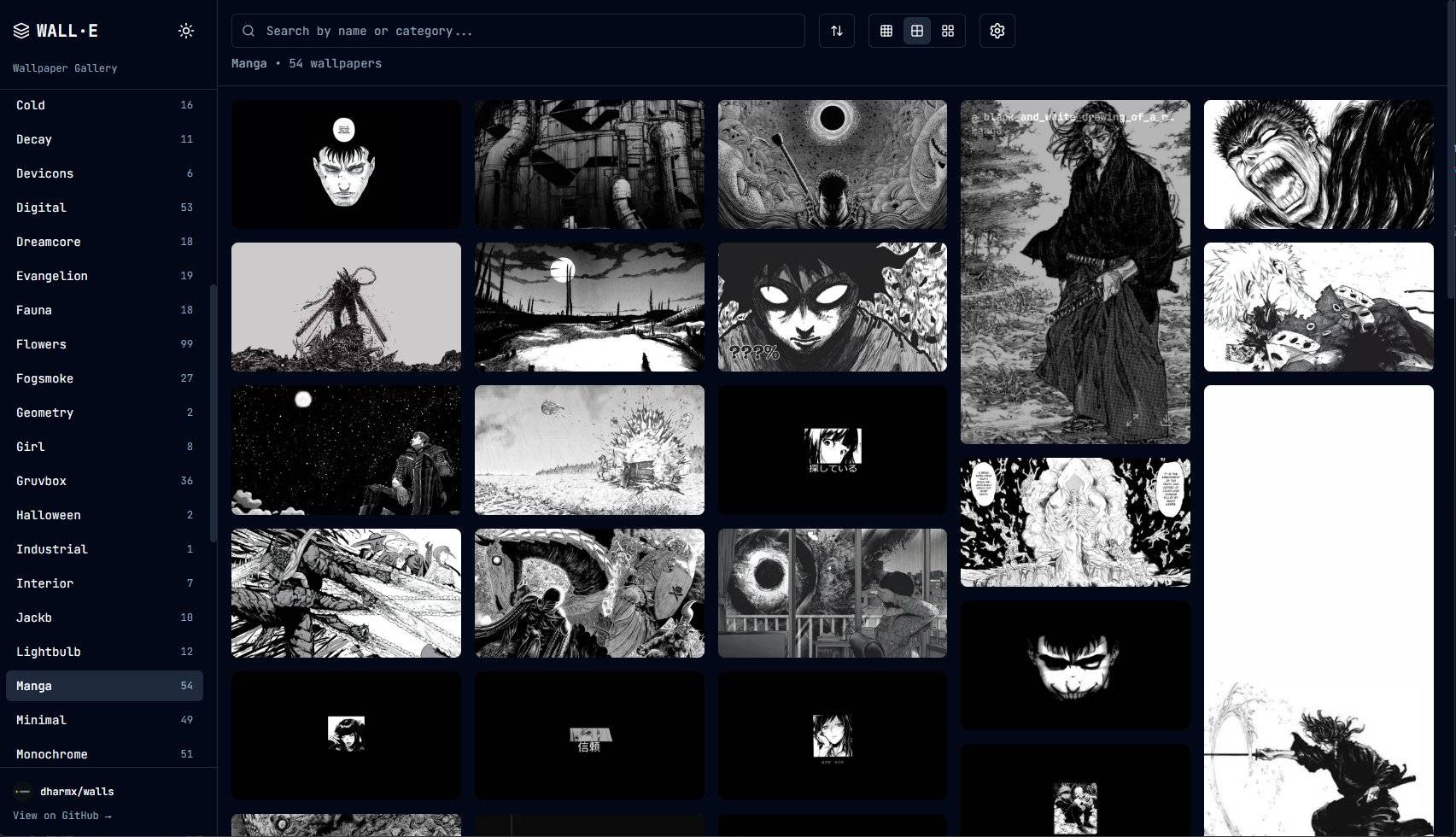Switch to the spacious masonry layout

946,30
